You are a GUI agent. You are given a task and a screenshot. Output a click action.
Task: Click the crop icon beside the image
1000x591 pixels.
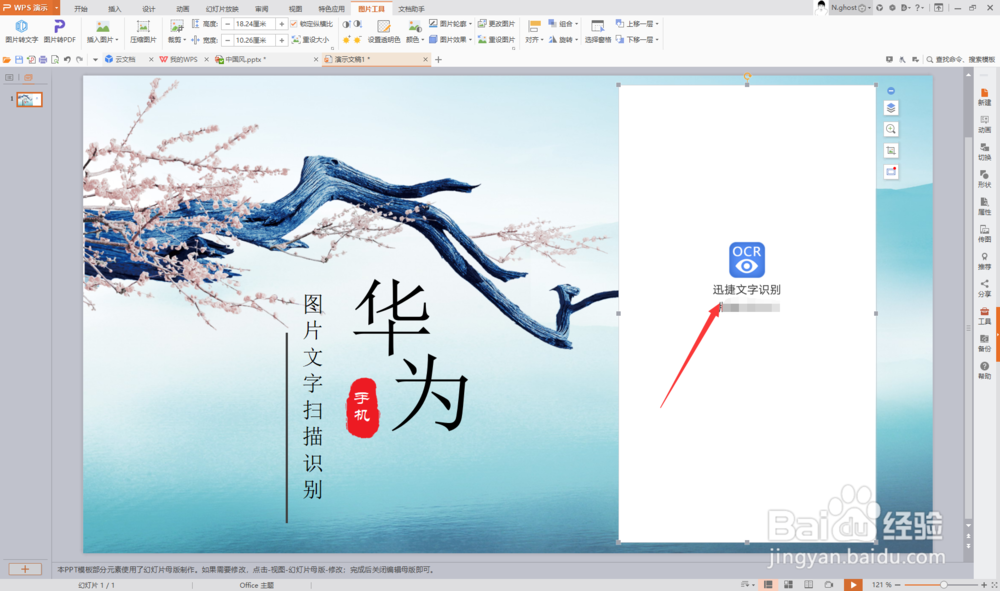[891, 150]
